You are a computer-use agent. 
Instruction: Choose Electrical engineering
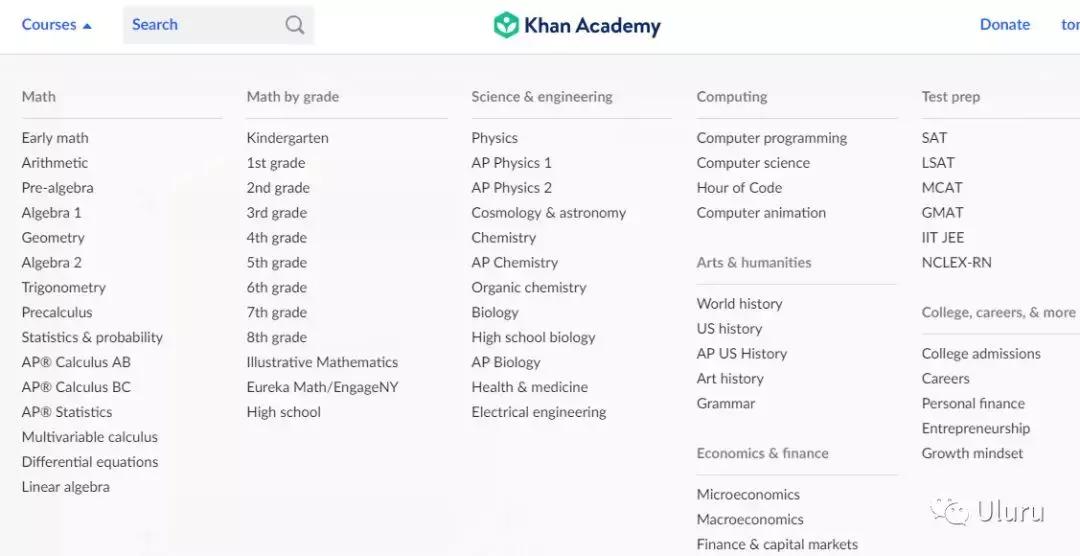pyautogui.click(x=538, y=413)
